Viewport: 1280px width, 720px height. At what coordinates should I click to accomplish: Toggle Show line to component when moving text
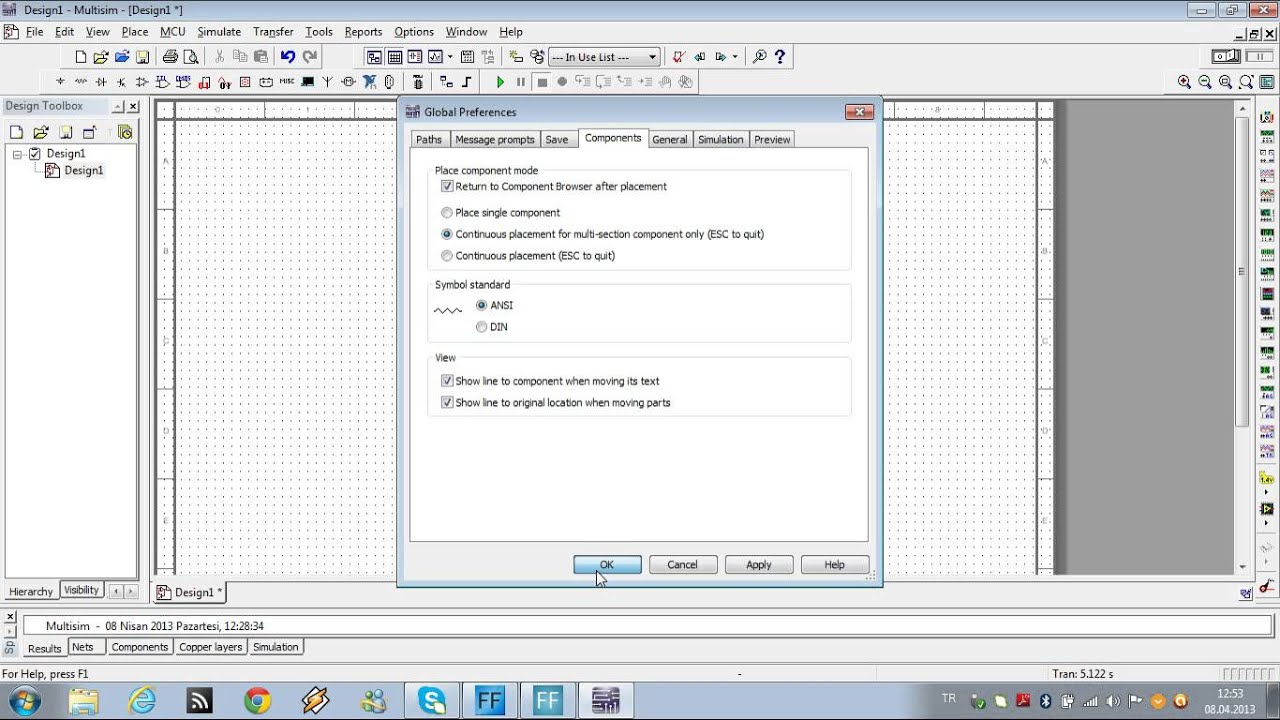[447, 381]
